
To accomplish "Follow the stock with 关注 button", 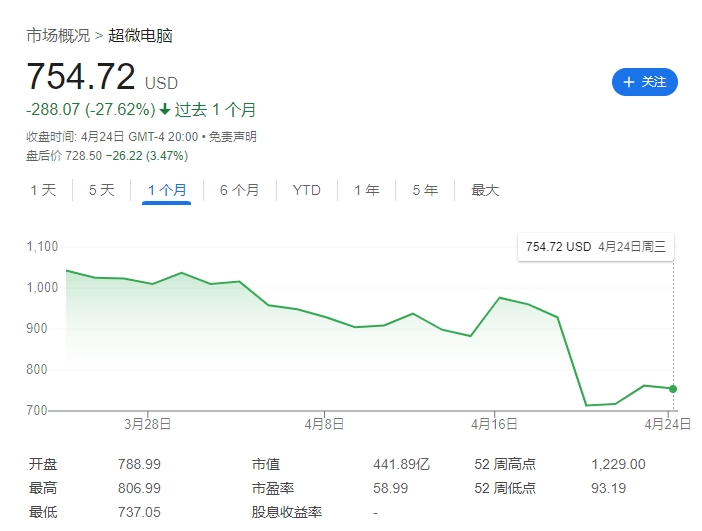I will [x=645, y=82].
